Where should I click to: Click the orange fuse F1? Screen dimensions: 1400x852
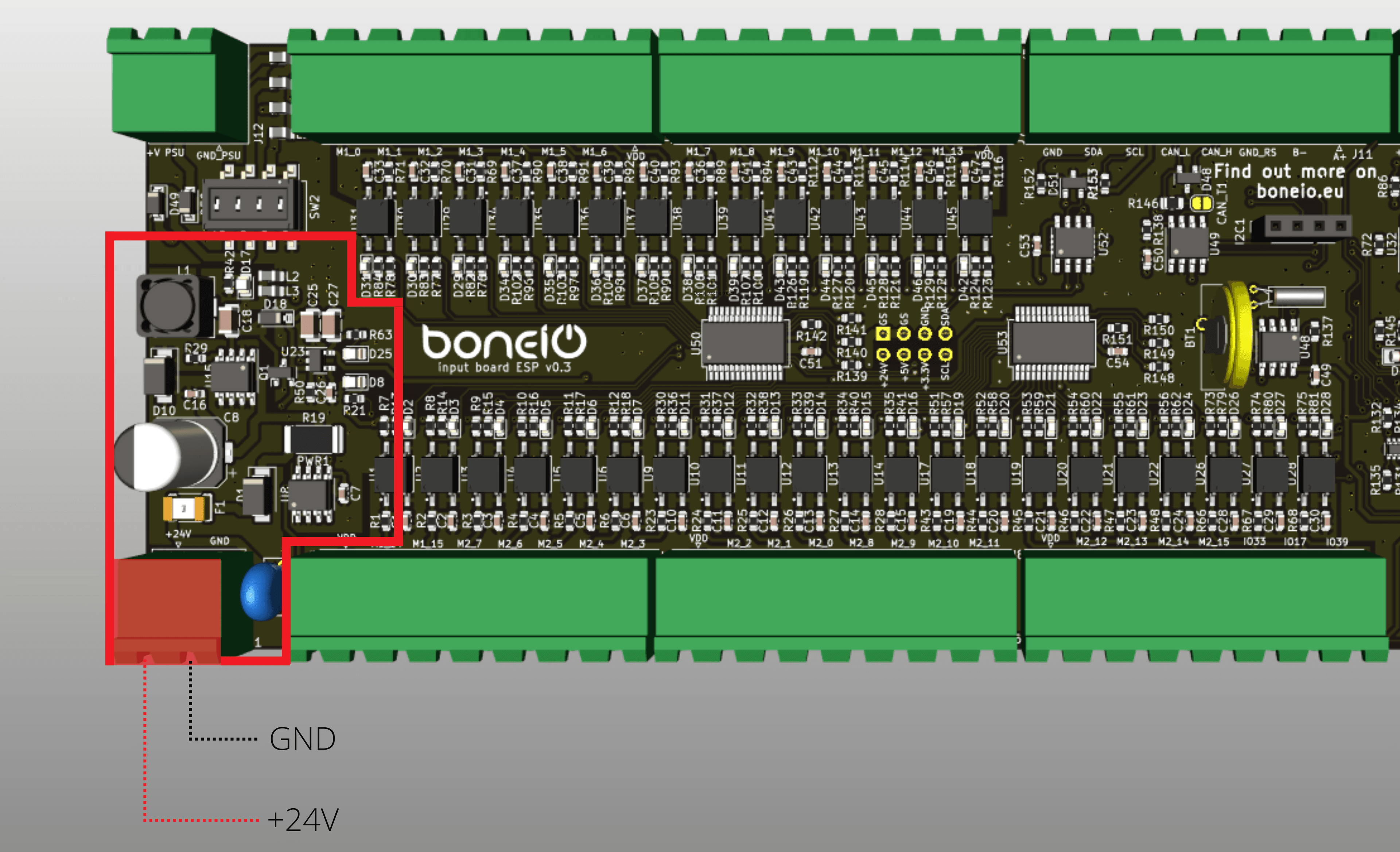(184, 508)
